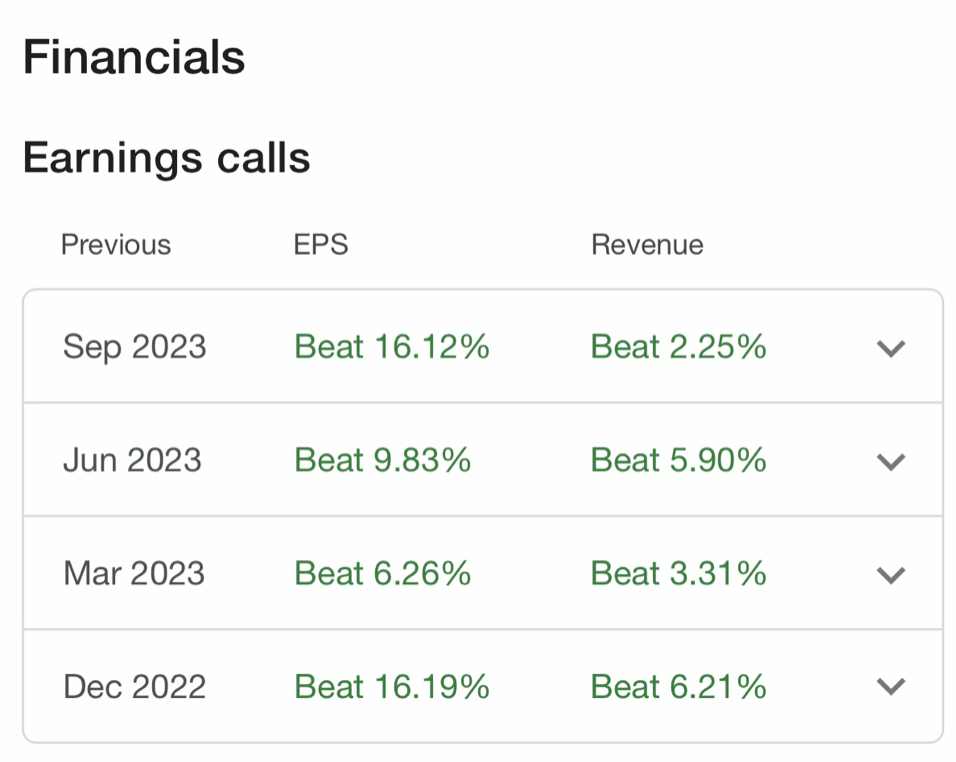956x762 pixels.
Task: Expand the Dec 2022 earnings row chevron
Action: click(x=890, y=687)
